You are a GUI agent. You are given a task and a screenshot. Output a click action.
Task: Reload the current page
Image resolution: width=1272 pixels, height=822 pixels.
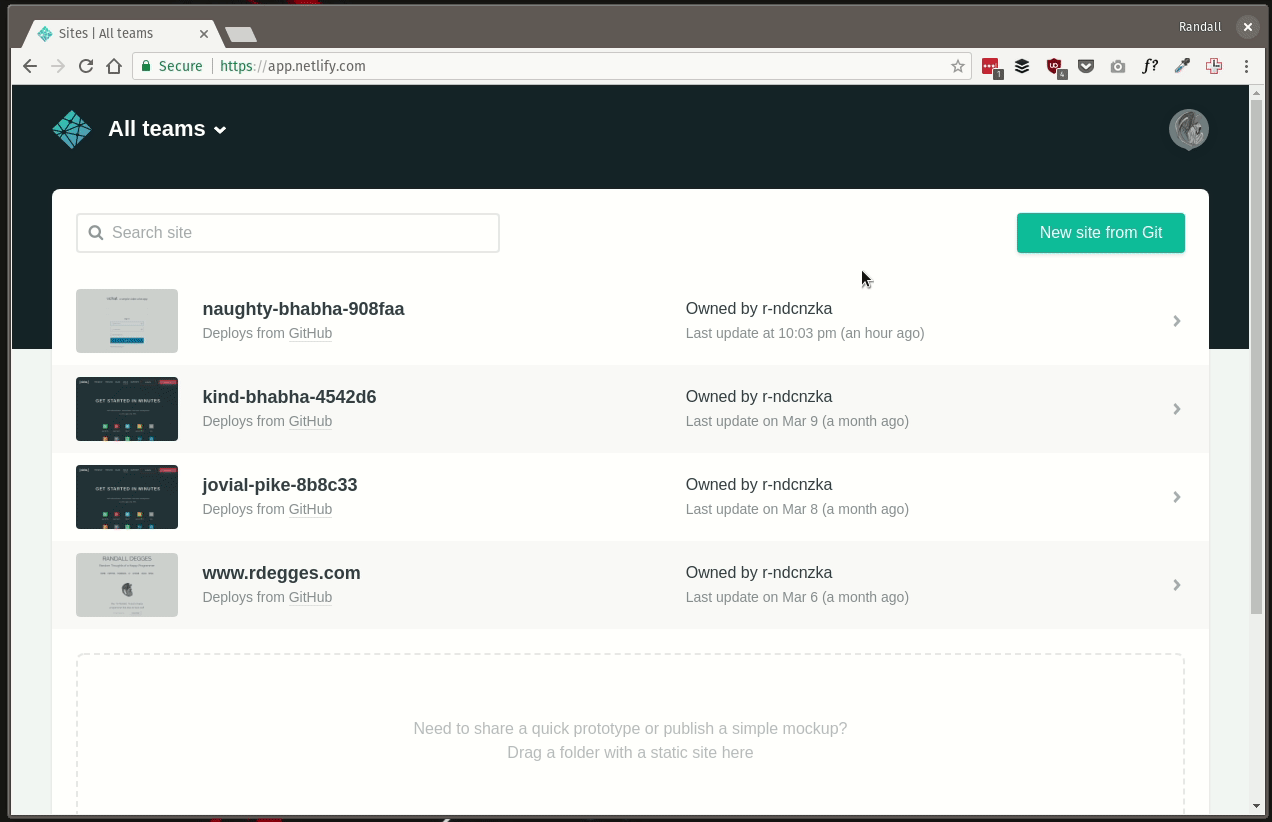pyautogui.click(x=86, y=66)
